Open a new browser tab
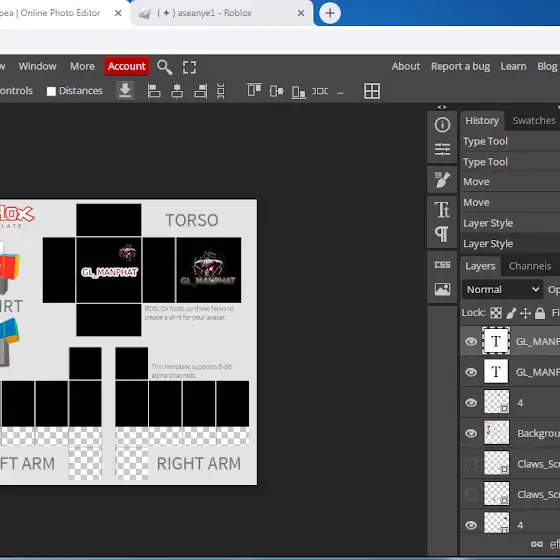 (330, 14)
